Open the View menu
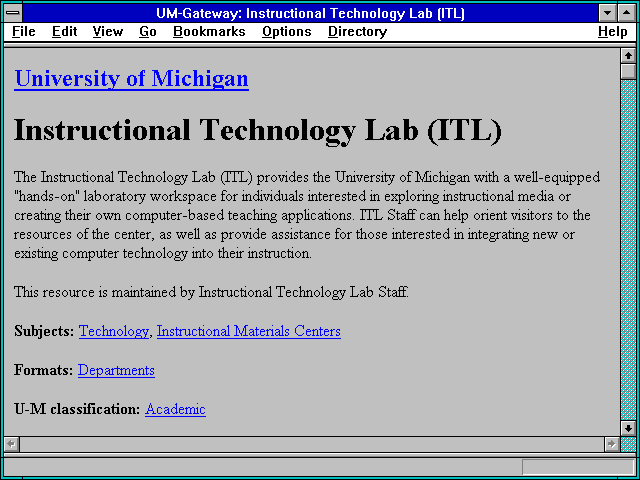 click(x=108, y=32)
